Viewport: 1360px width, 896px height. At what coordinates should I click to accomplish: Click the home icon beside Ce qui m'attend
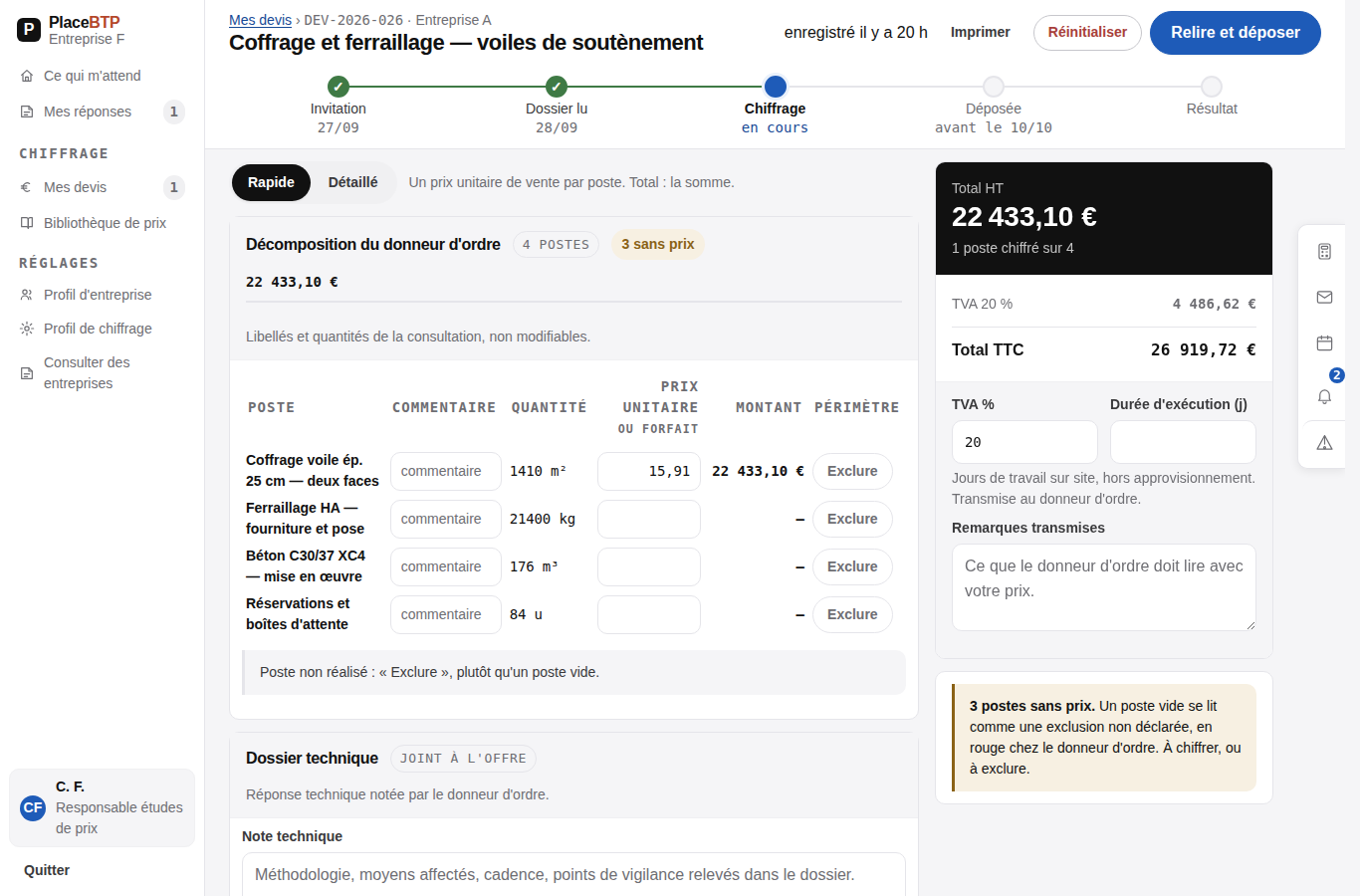(27, 76)
